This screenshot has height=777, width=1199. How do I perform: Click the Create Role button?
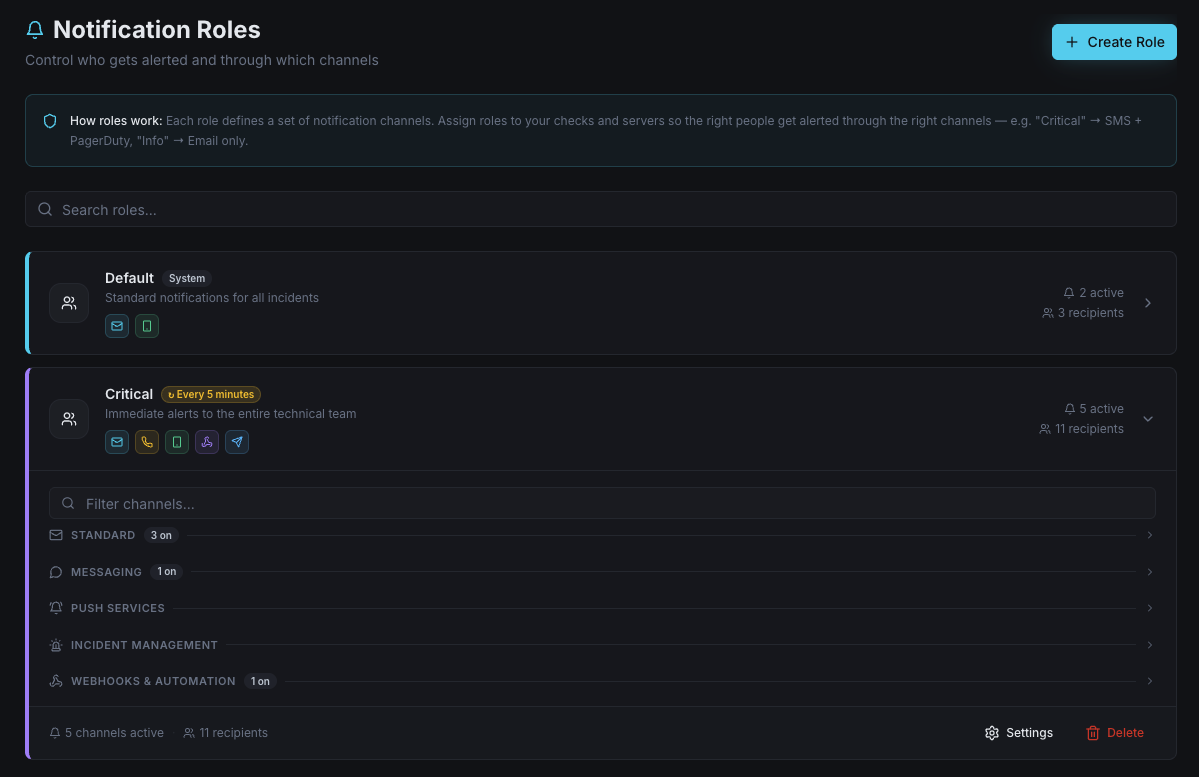(x=1113, y=42)
